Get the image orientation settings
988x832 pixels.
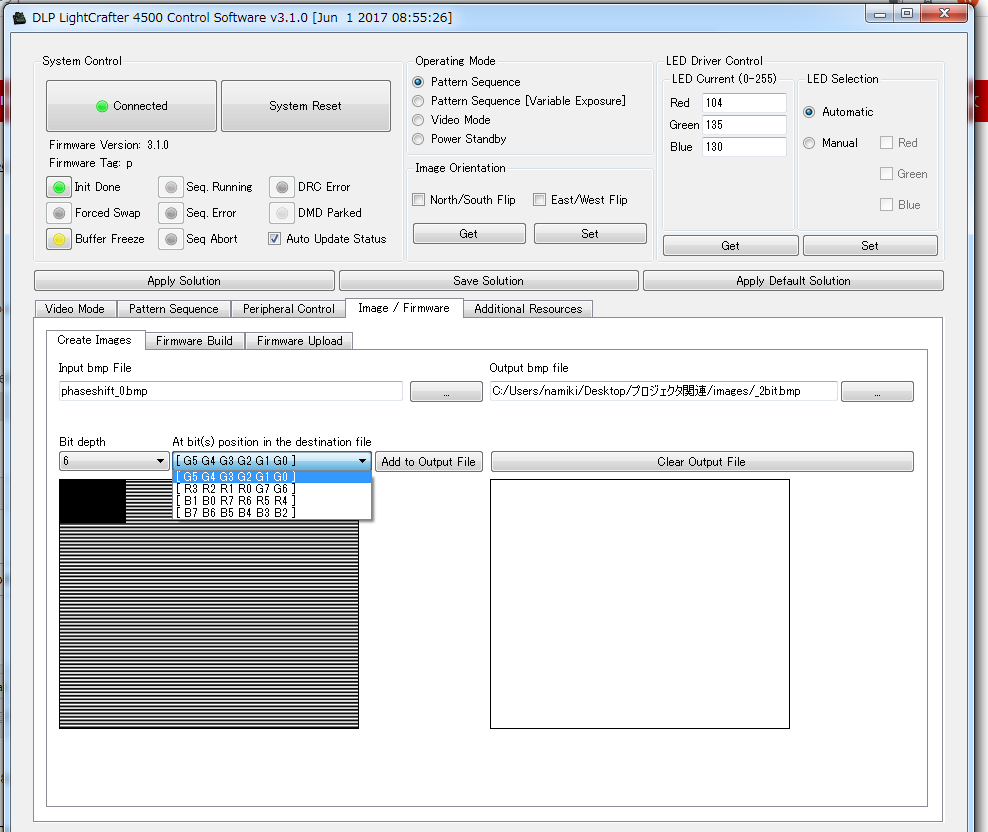[468, 234]
